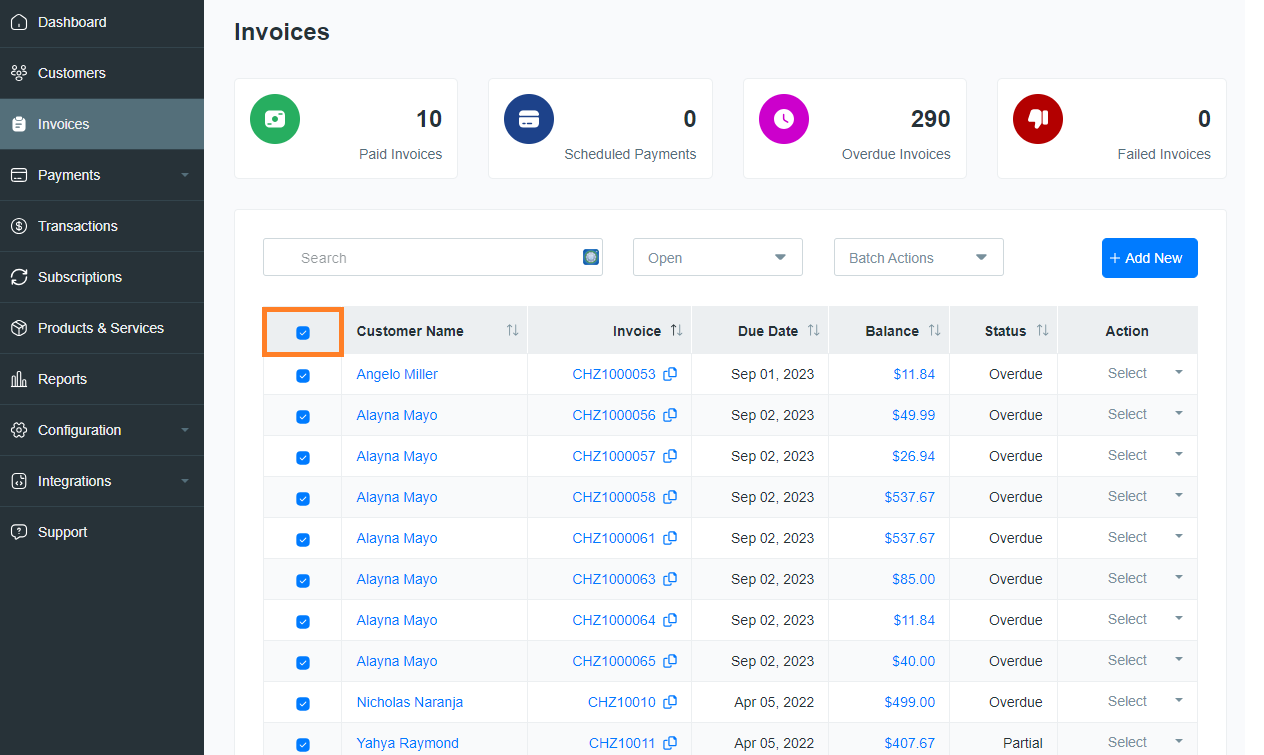Screen dimensions: 1264x755
Task: Open Support page from sidebar
Action: [x=102, y=532]
